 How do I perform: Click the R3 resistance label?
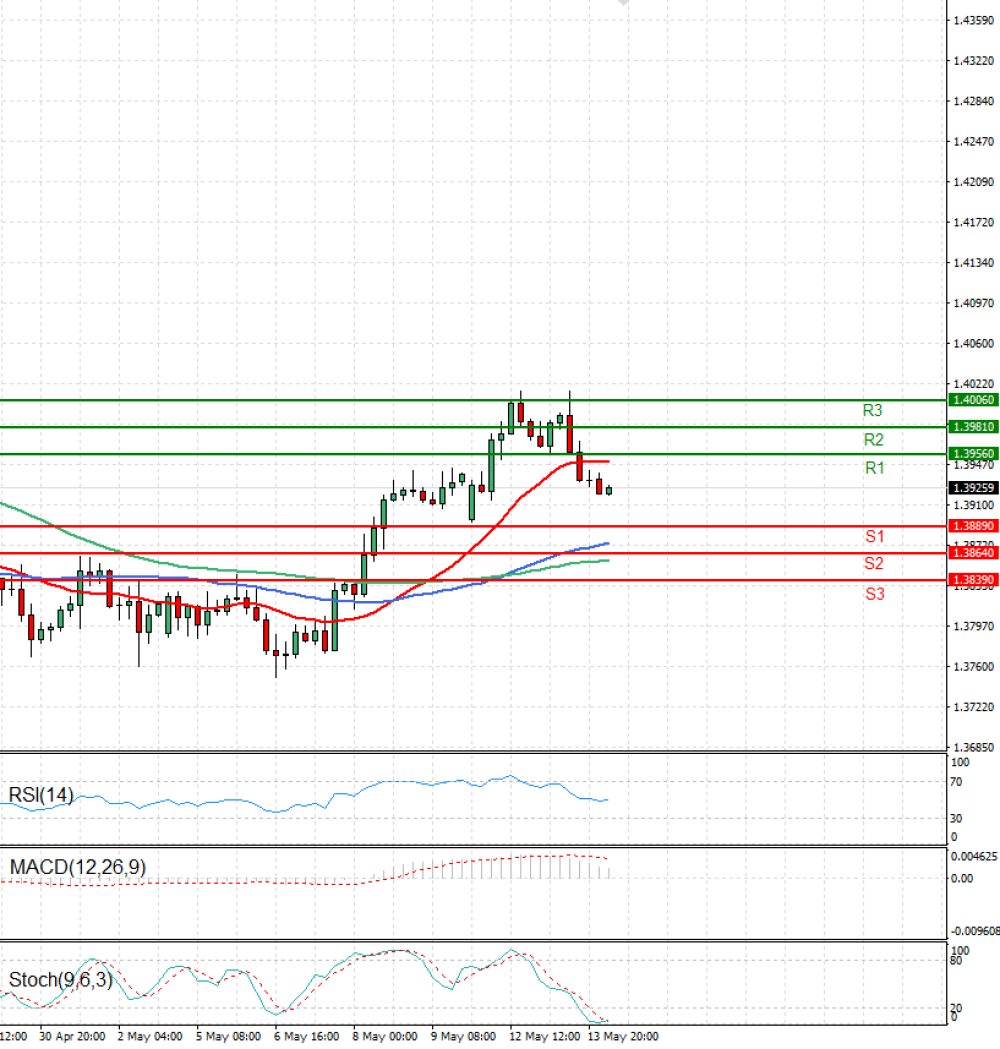872,410
